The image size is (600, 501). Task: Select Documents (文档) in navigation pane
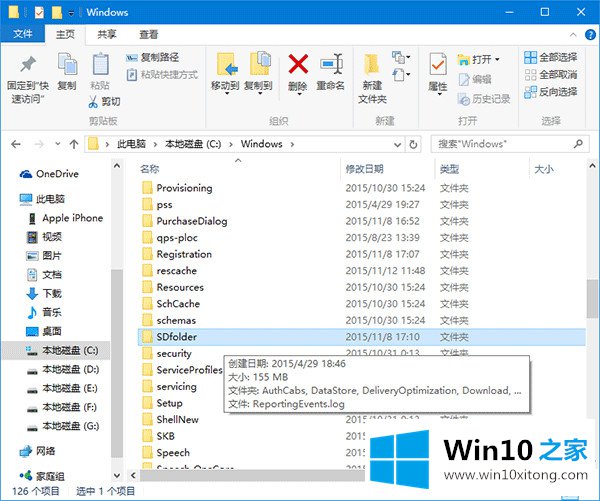tap(44, 274)
